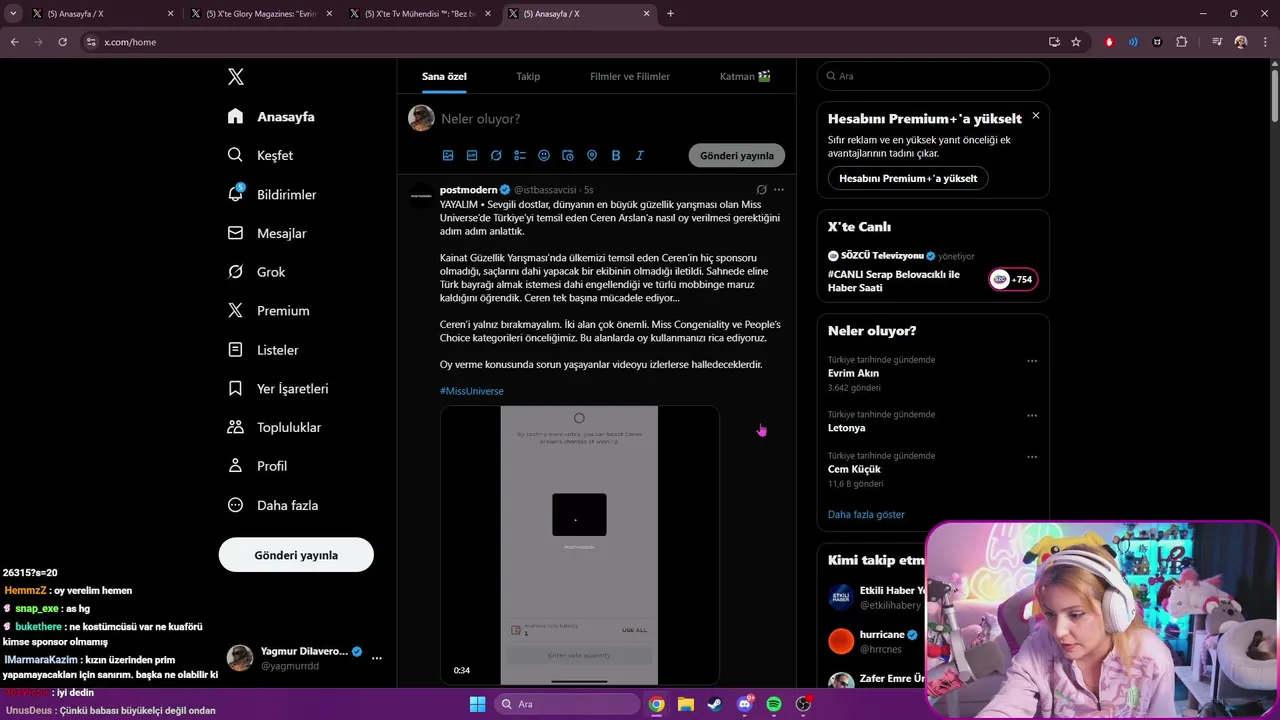Screen dimensions: 1280x720
Task: Open Premium in the sidebar
Action: pyautogui.click(x=268, y=311)
